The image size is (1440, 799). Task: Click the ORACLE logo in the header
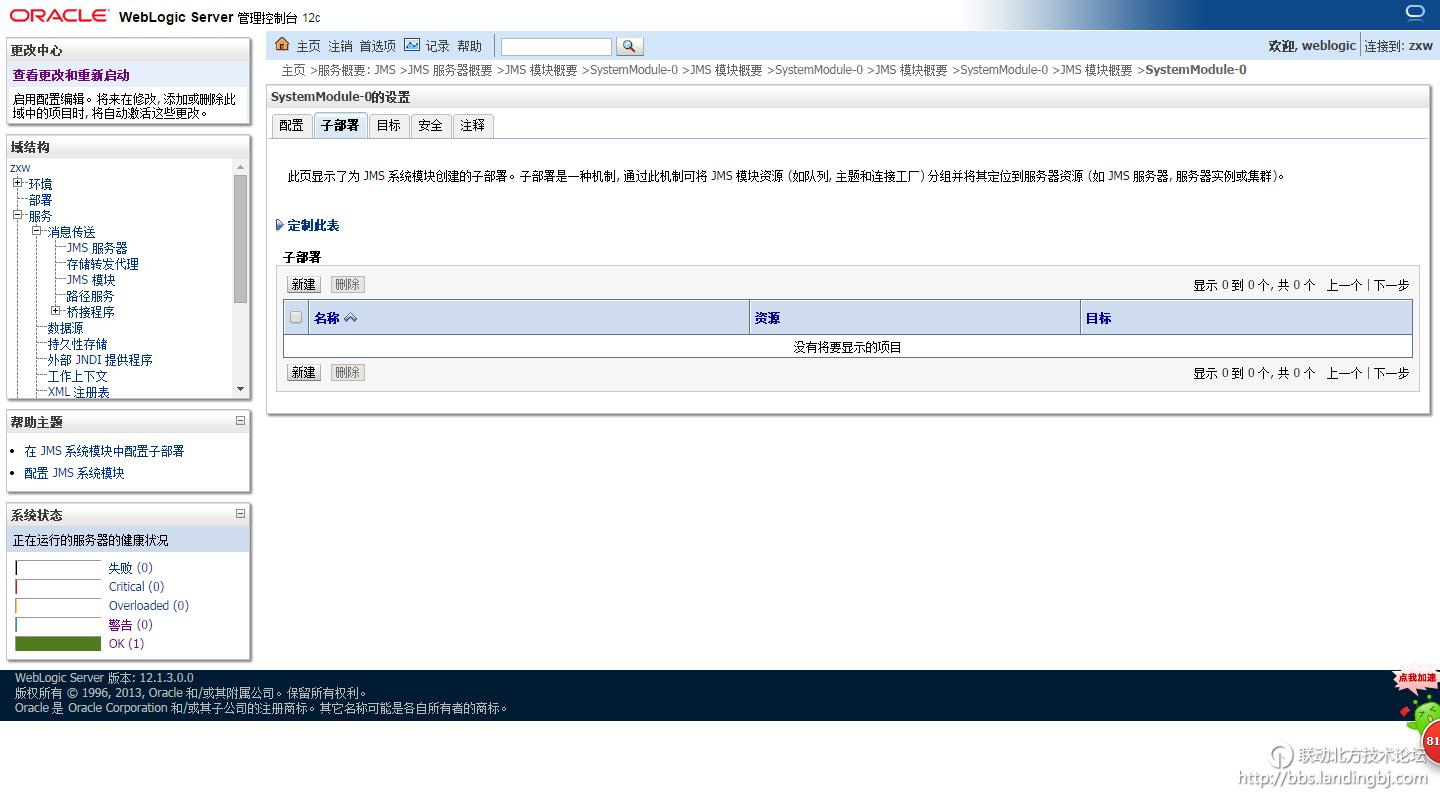pyautogui.click(x=59, y=15)
